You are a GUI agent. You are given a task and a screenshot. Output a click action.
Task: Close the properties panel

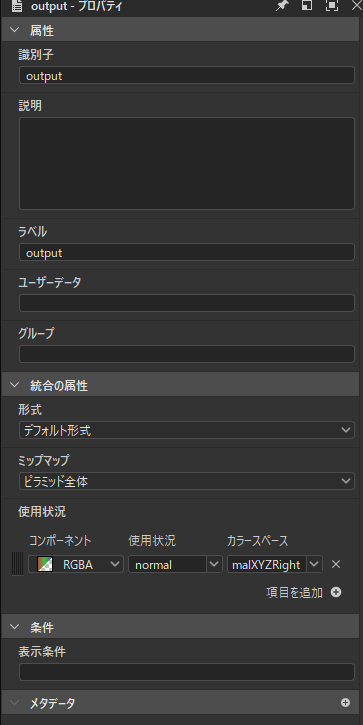[357, 5]
